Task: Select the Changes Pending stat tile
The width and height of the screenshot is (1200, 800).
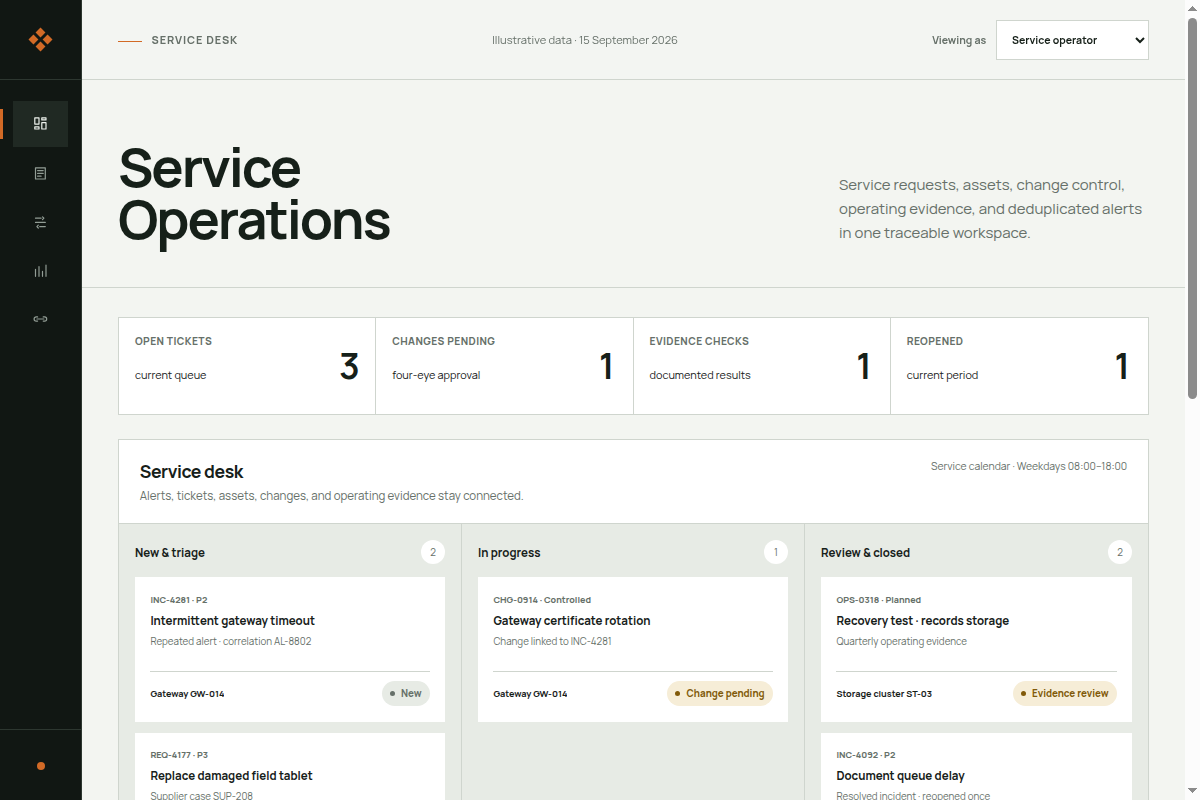Action: pos(504,366)
